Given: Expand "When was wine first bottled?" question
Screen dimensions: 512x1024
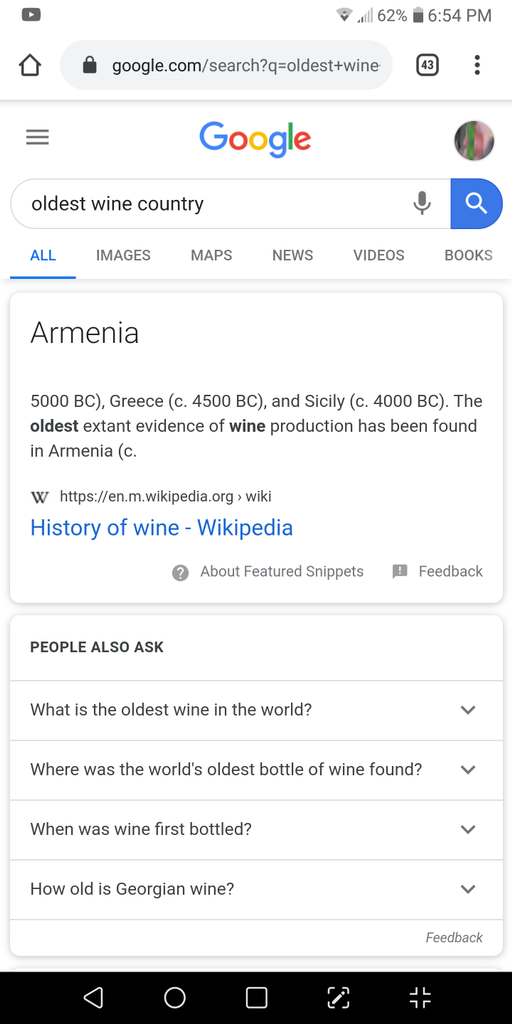Looking at the screenshot, I should pyautogui.click(x=256, y=830).
